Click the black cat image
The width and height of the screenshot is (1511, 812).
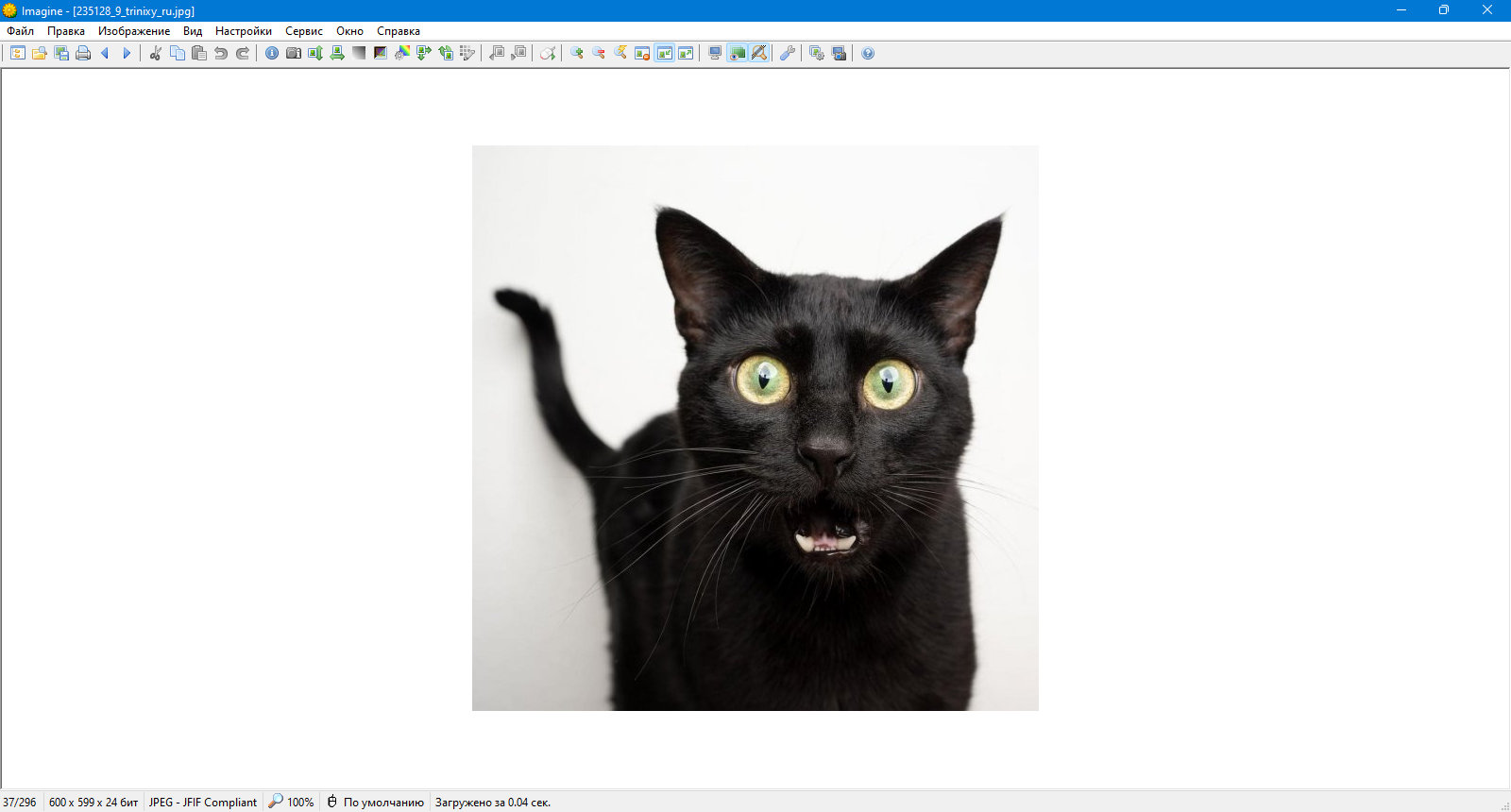[x=755, y=428]
